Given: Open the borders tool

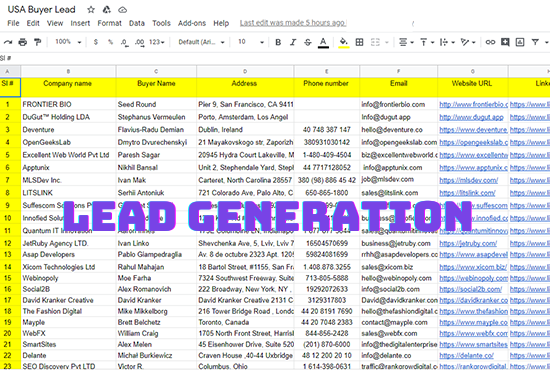Looking at the screenshot, I should pyautogui.click(x=360, y=42).
